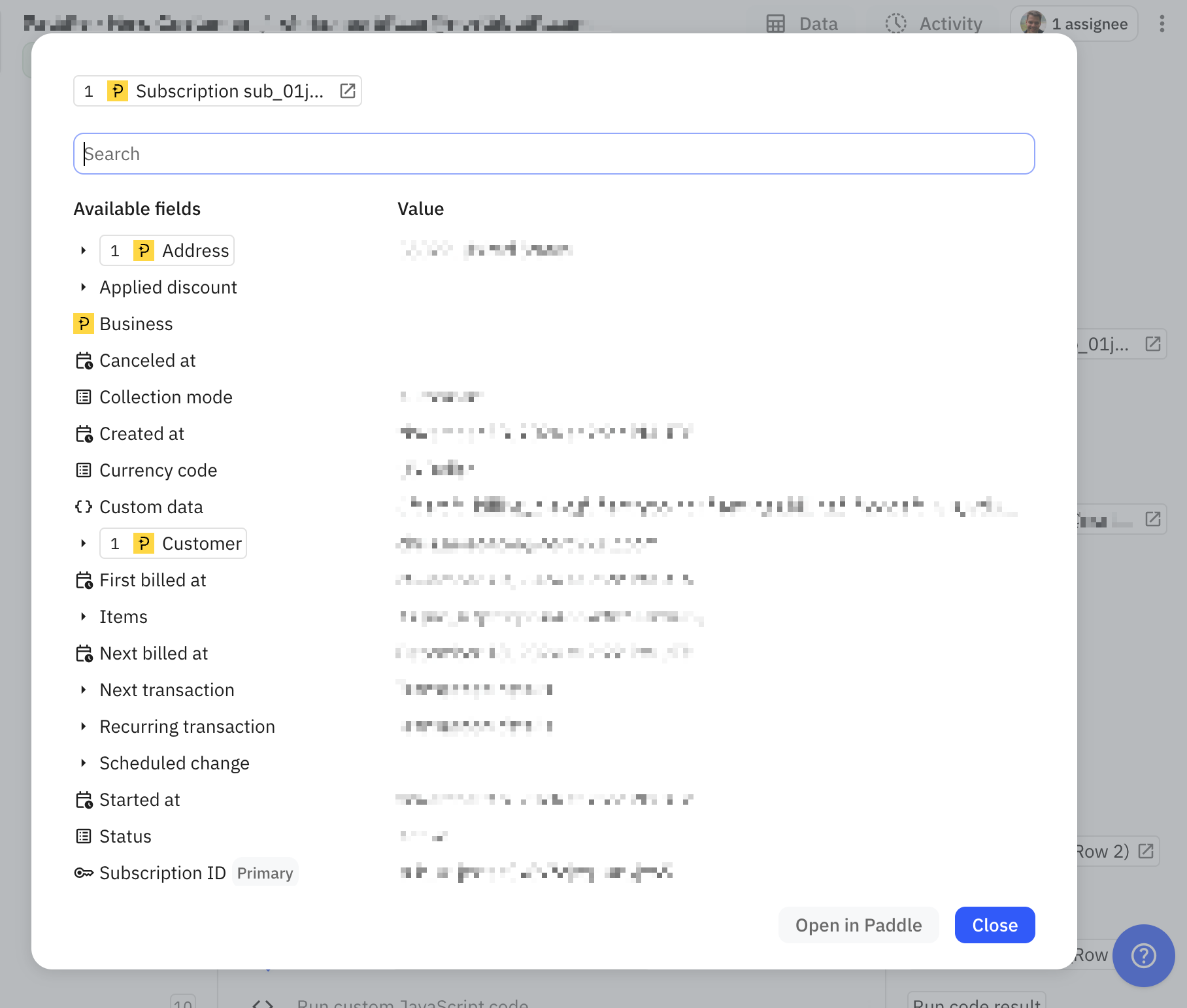Switch to the Data view
The height and width of the screenshot is (1008, 1187).
[x=816, y=24]
